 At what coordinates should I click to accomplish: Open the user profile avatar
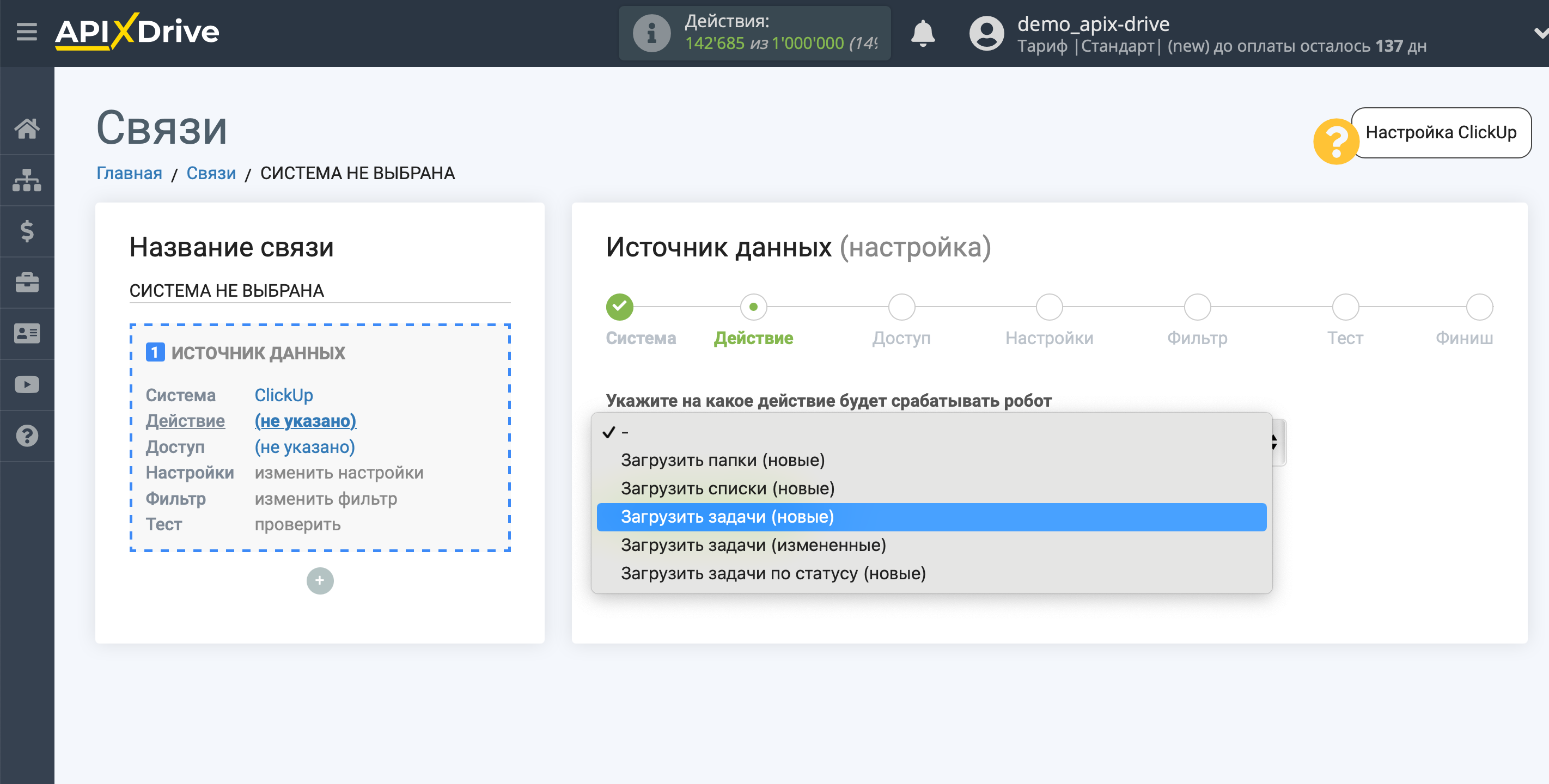[x=986, y=33]
